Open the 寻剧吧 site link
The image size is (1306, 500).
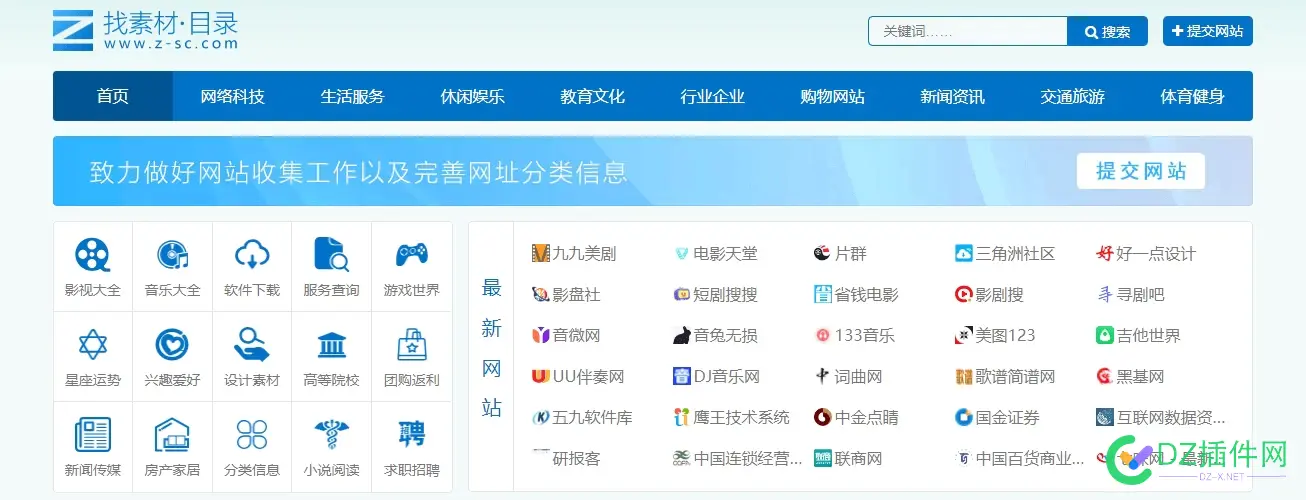[1140, 295]
